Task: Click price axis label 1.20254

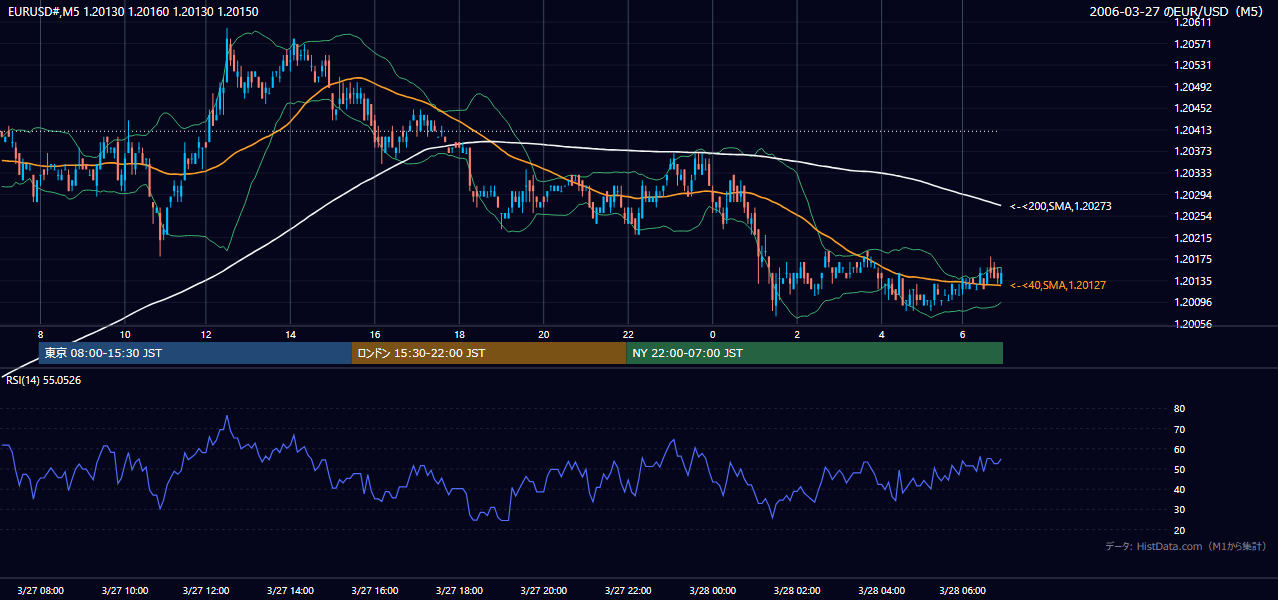Action: point(1193,216)
